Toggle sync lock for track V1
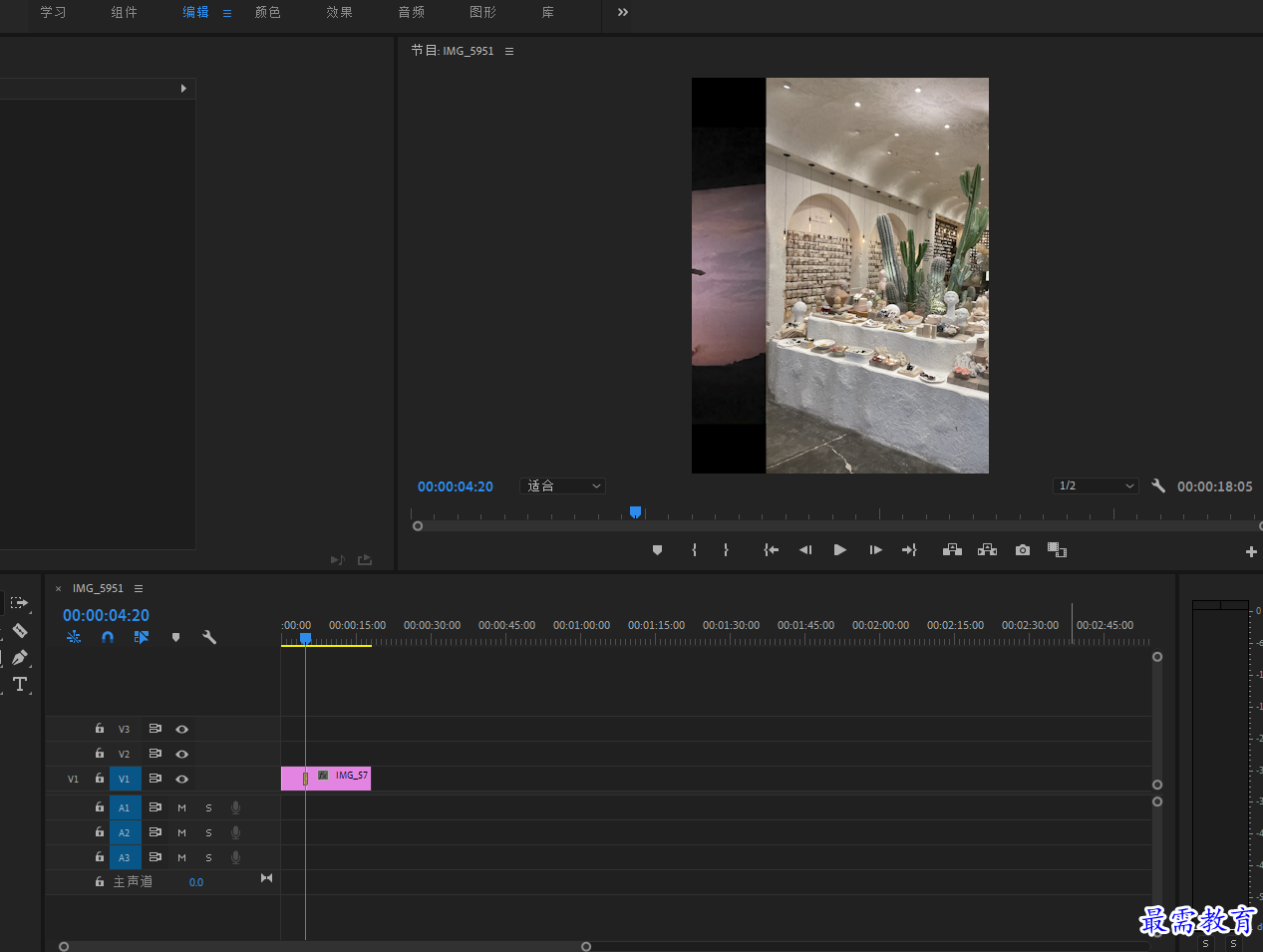This screenshot has height=952, width=1263. pos(156,779)
